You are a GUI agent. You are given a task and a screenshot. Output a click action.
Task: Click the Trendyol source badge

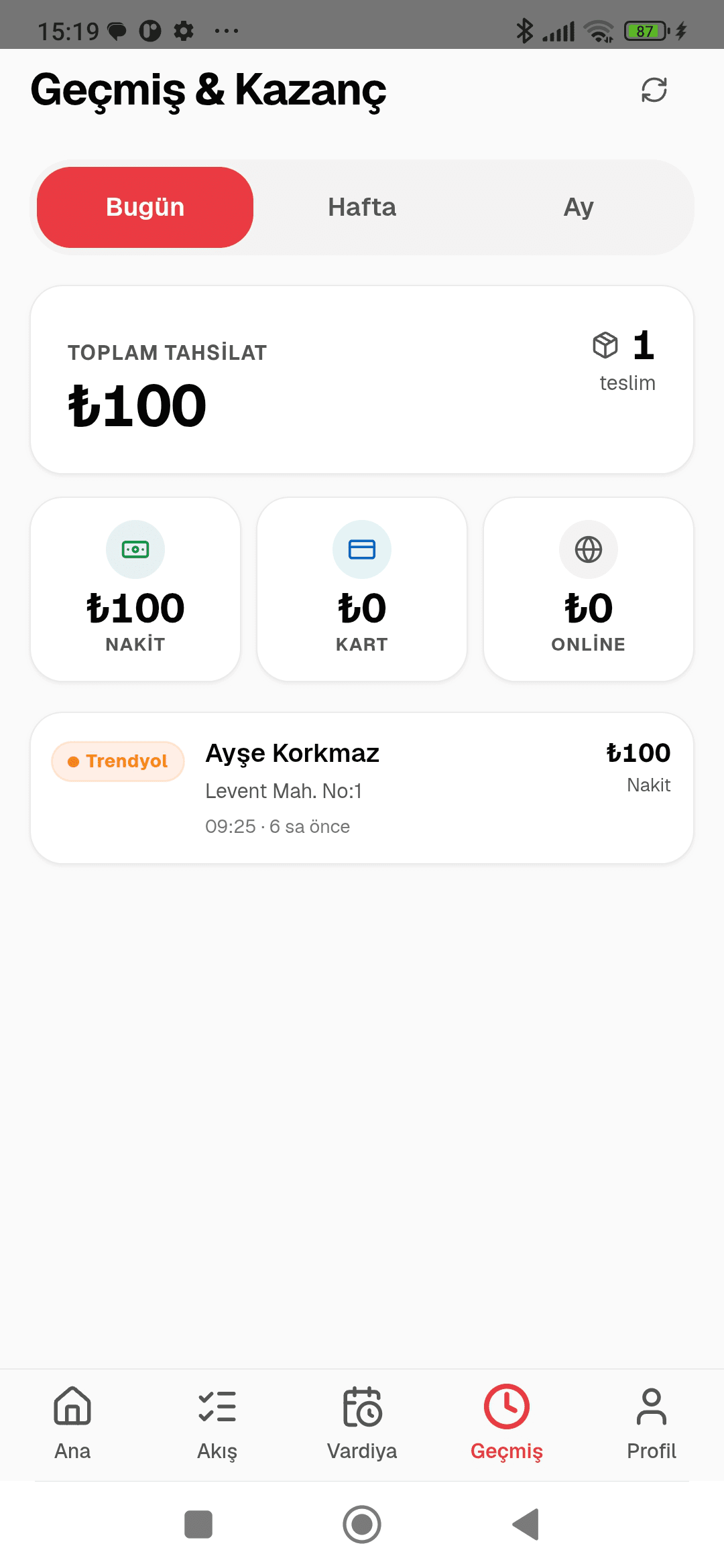coord(118,761)
